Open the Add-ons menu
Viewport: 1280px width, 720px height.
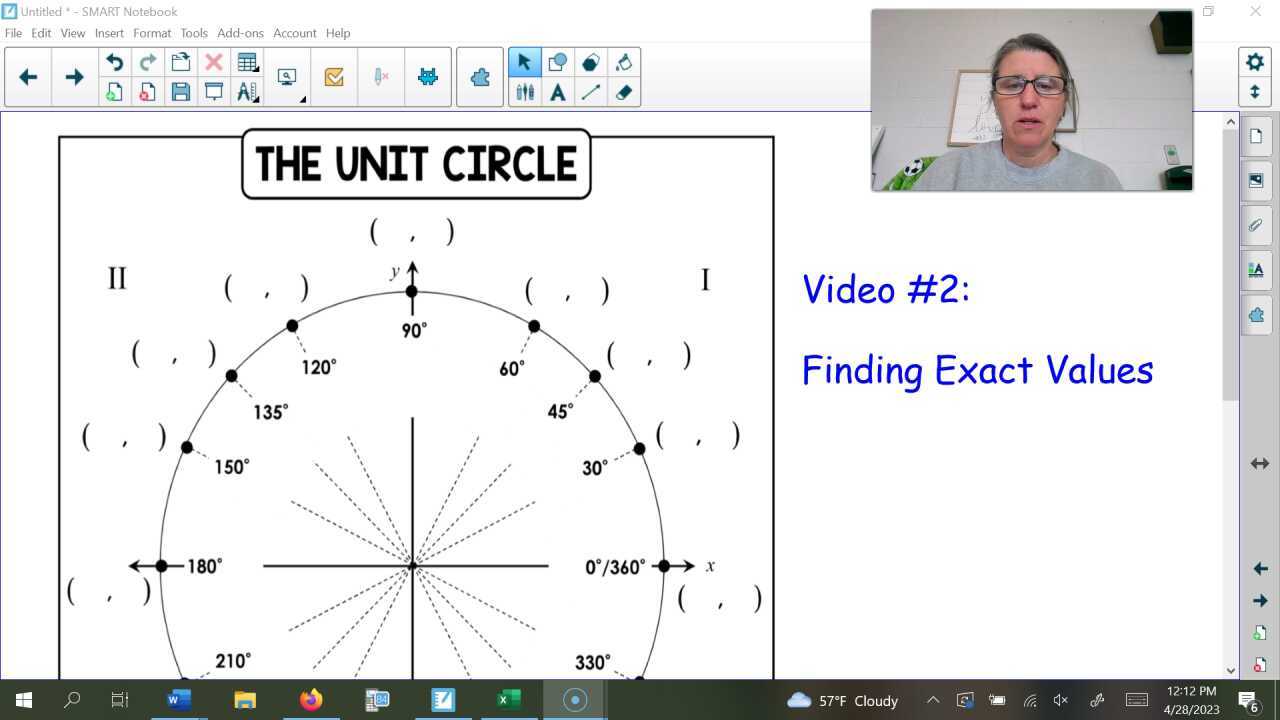240,33
